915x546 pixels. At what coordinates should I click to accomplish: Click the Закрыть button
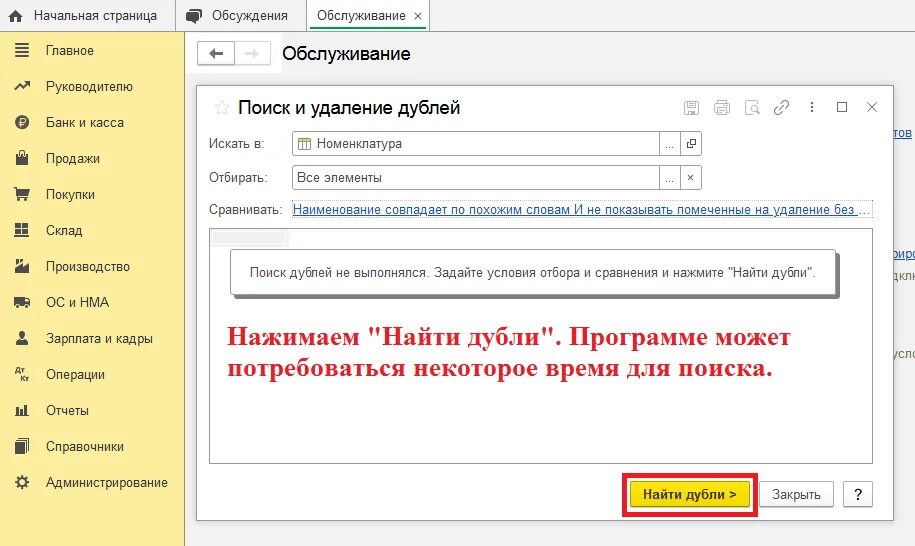coord(796,495)
